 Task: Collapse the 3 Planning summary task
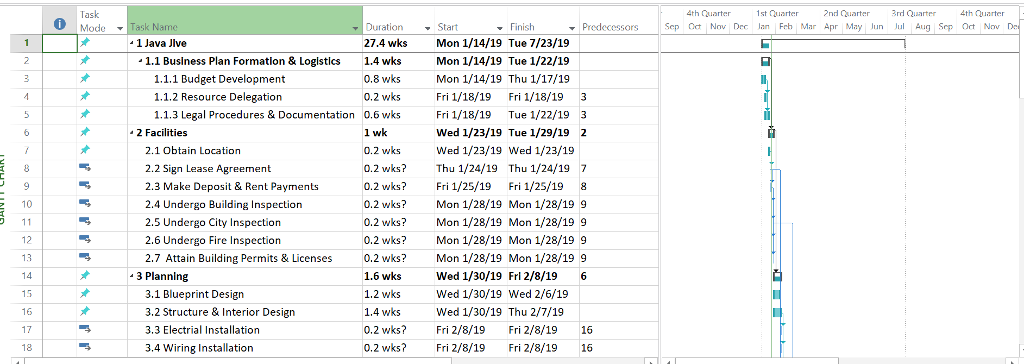(x=131, y=276)
